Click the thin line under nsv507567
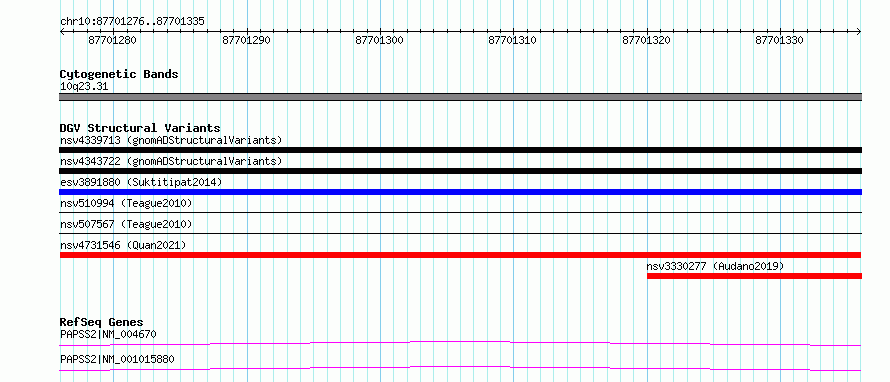The image size is (890, 382). [x=460, y=233]
